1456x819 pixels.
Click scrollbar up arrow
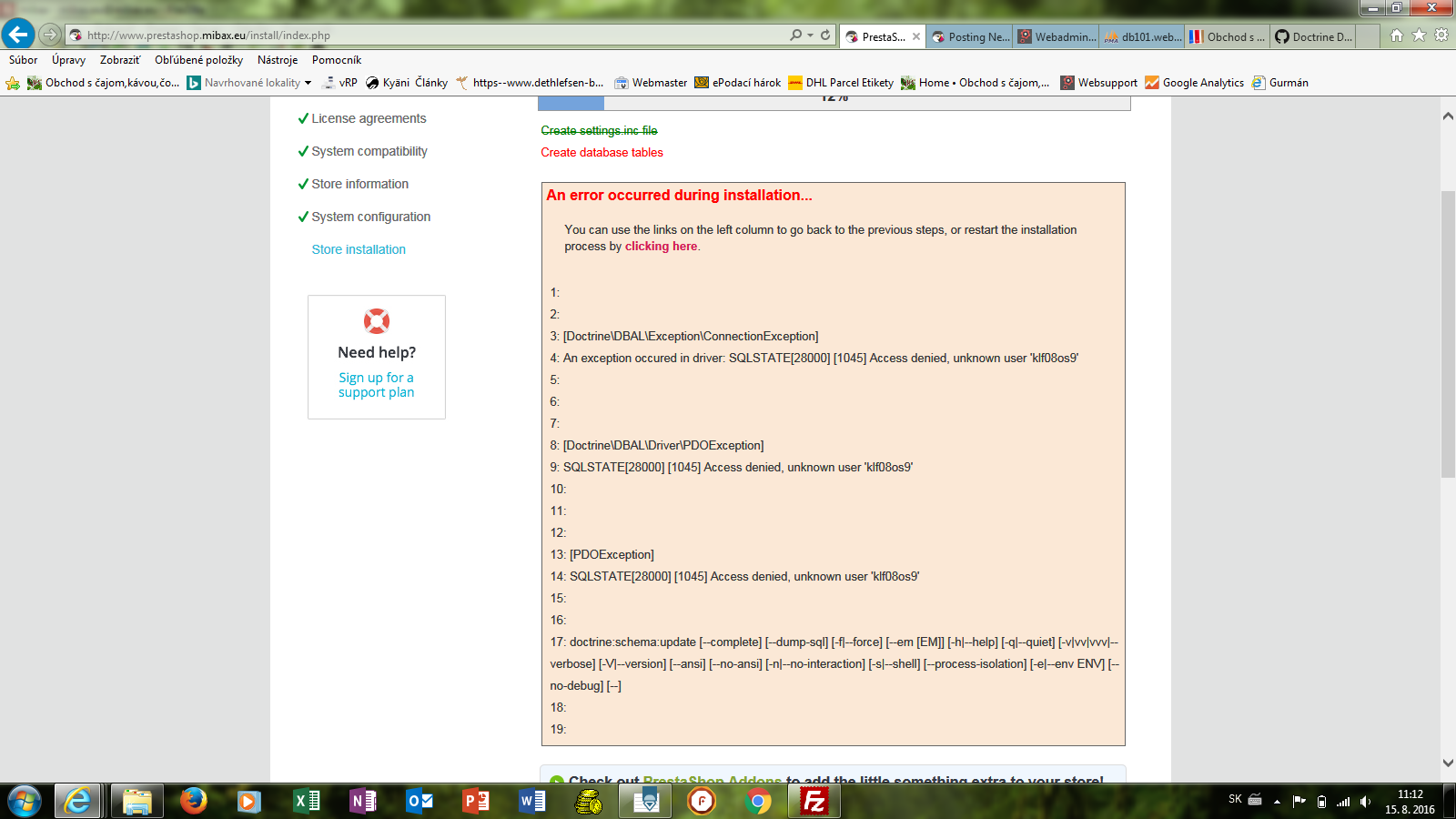click(x=1448, y=116)
